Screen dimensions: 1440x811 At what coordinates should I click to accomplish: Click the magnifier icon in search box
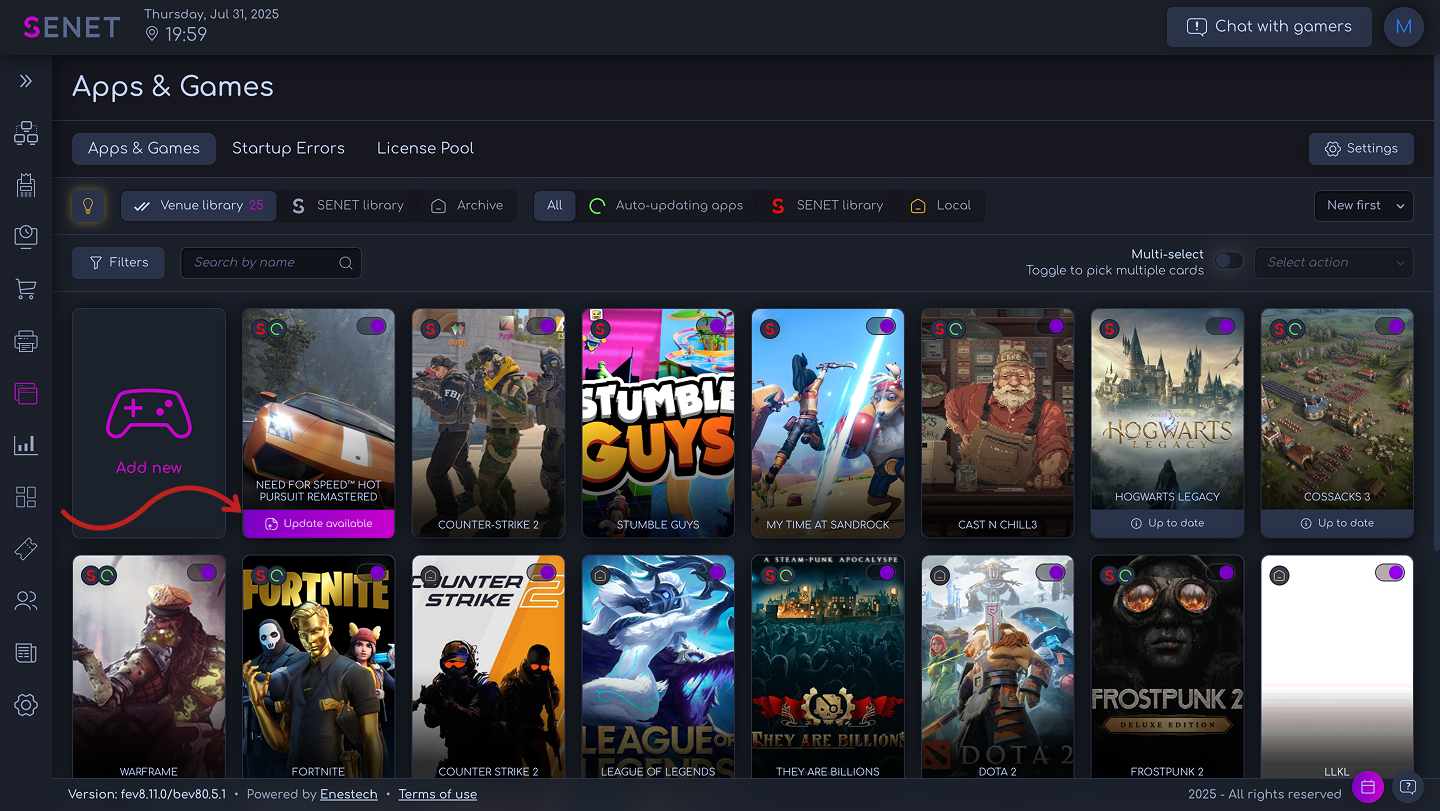[346, 263]
